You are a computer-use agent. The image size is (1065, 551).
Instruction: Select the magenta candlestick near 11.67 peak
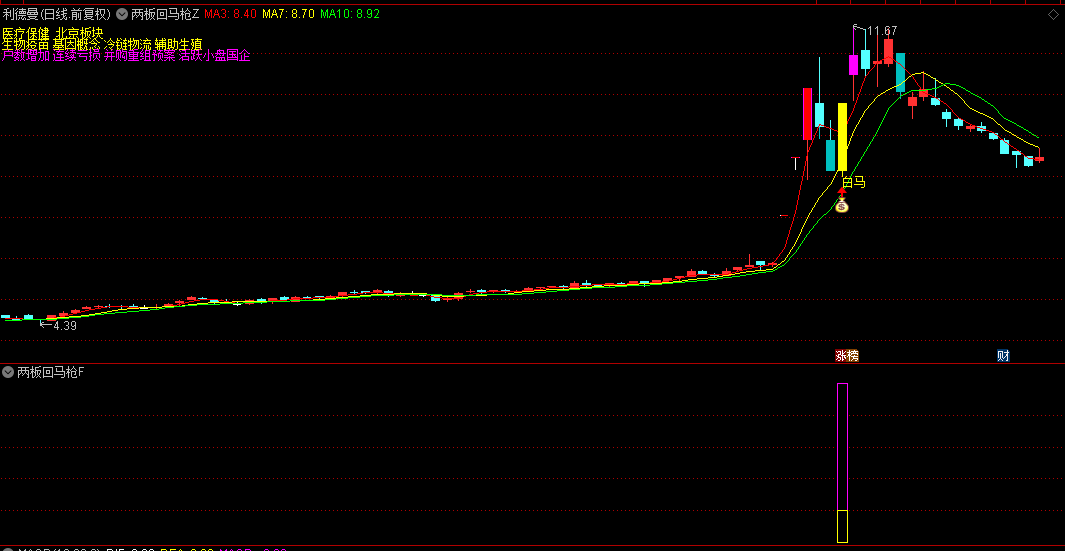click(854, 65)
